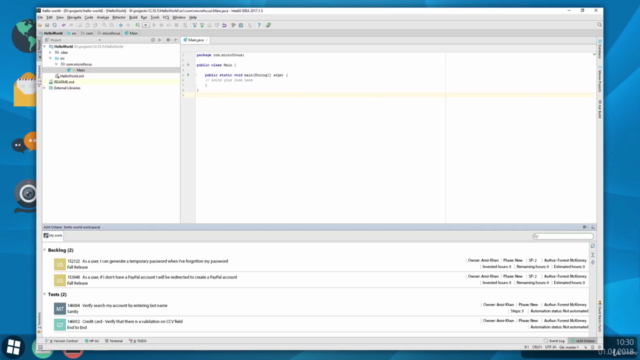Open Version Control tool window
This screenshot has width=640, height=360.
click(x=62, y=341)
